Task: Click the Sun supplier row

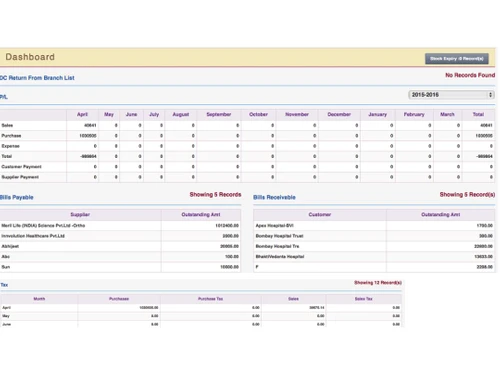Action: [x=120, y=267]
